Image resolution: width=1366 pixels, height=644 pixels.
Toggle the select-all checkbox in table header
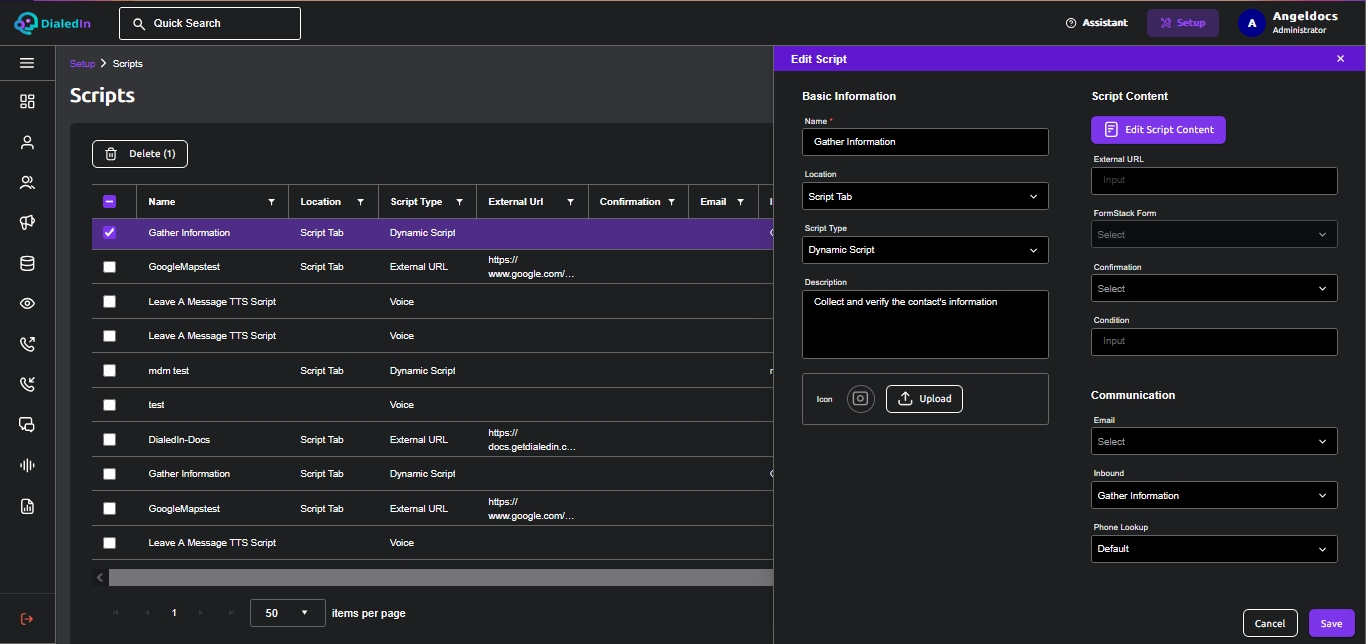coord(110,202)
